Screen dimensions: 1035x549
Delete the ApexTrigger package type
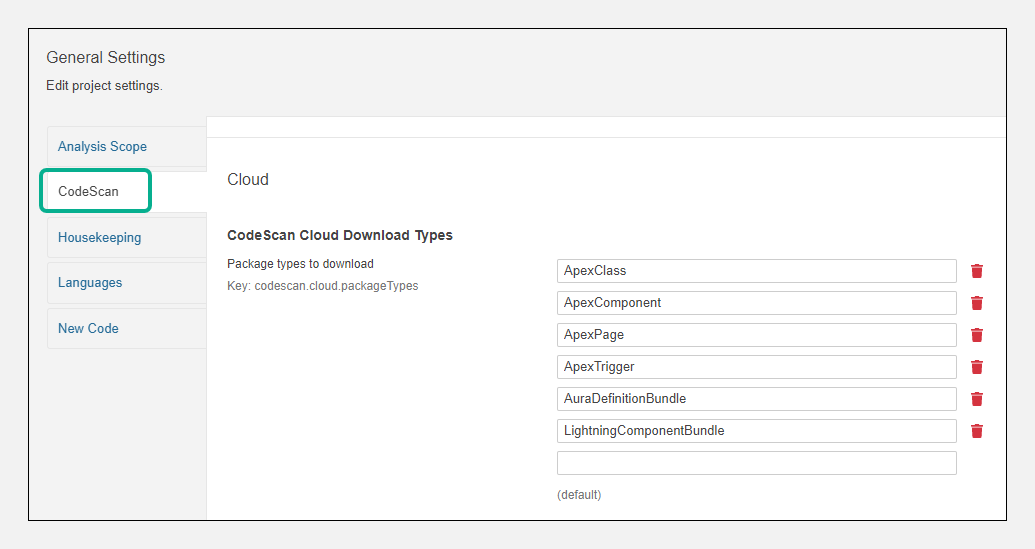tap(977, 367)
